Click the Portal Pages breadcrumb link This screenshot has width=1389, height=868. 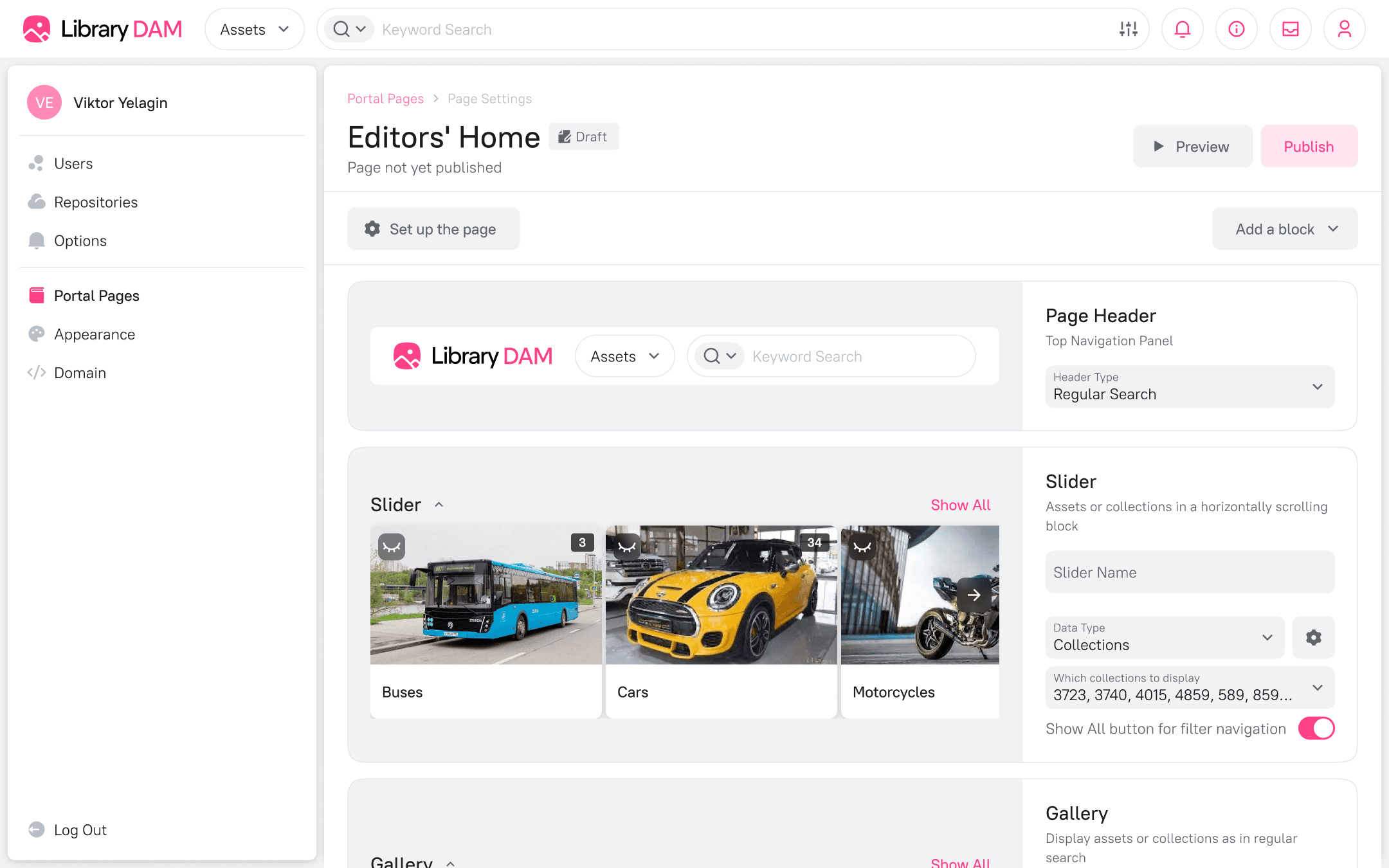(385, 98)
